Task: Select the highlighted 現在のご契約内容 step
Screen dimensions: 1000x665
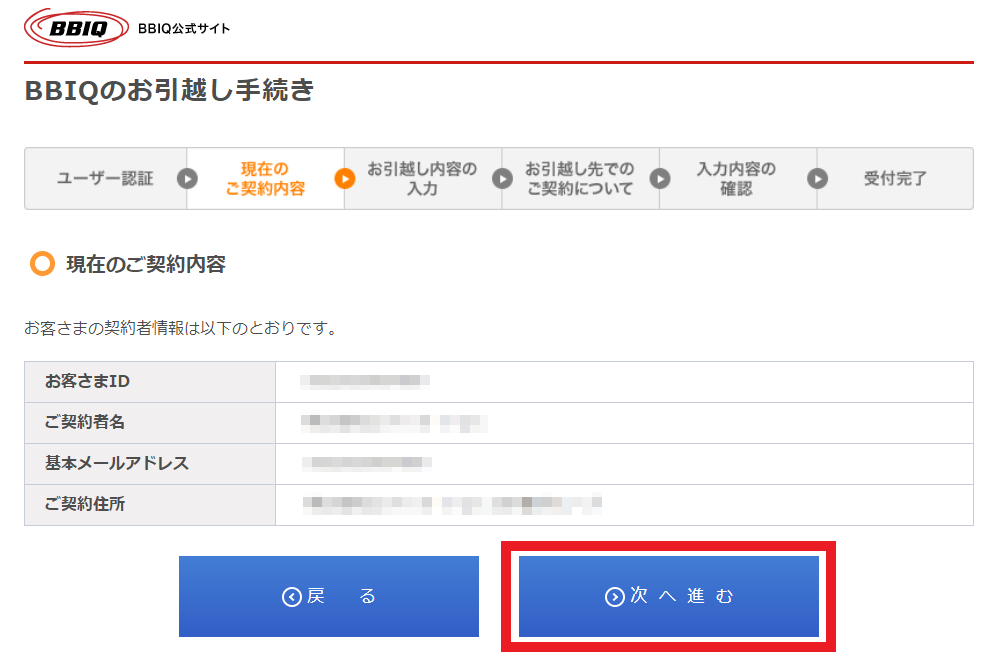Action: (265, 179)
